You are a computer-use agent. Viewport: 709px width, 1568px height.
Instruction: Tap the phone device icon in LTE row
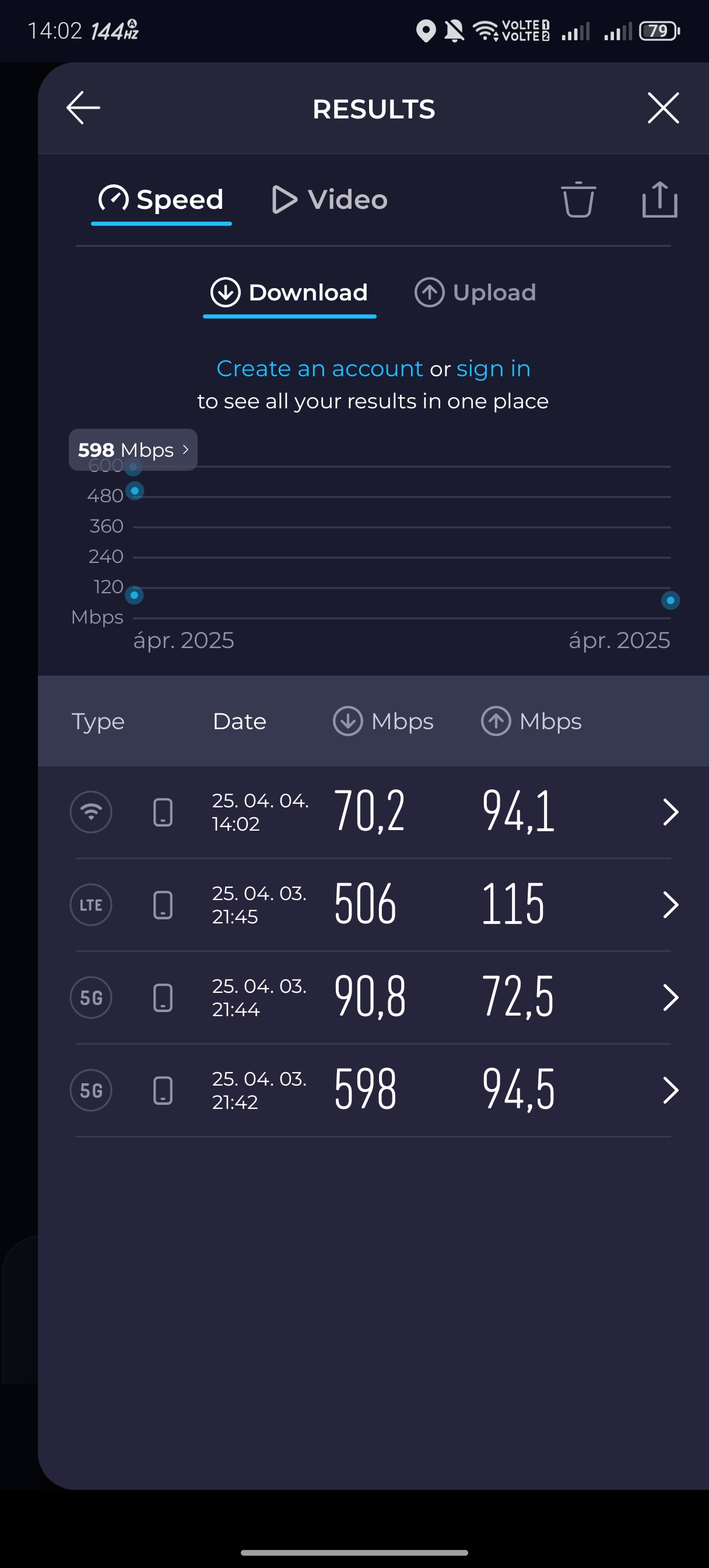(163, 905)
